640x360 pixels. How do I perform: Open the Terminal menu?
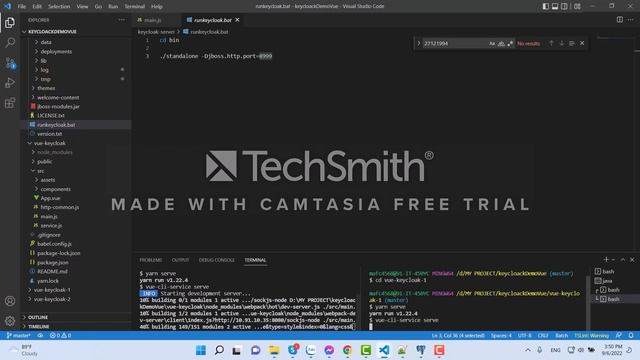click(x=134, y=6)
